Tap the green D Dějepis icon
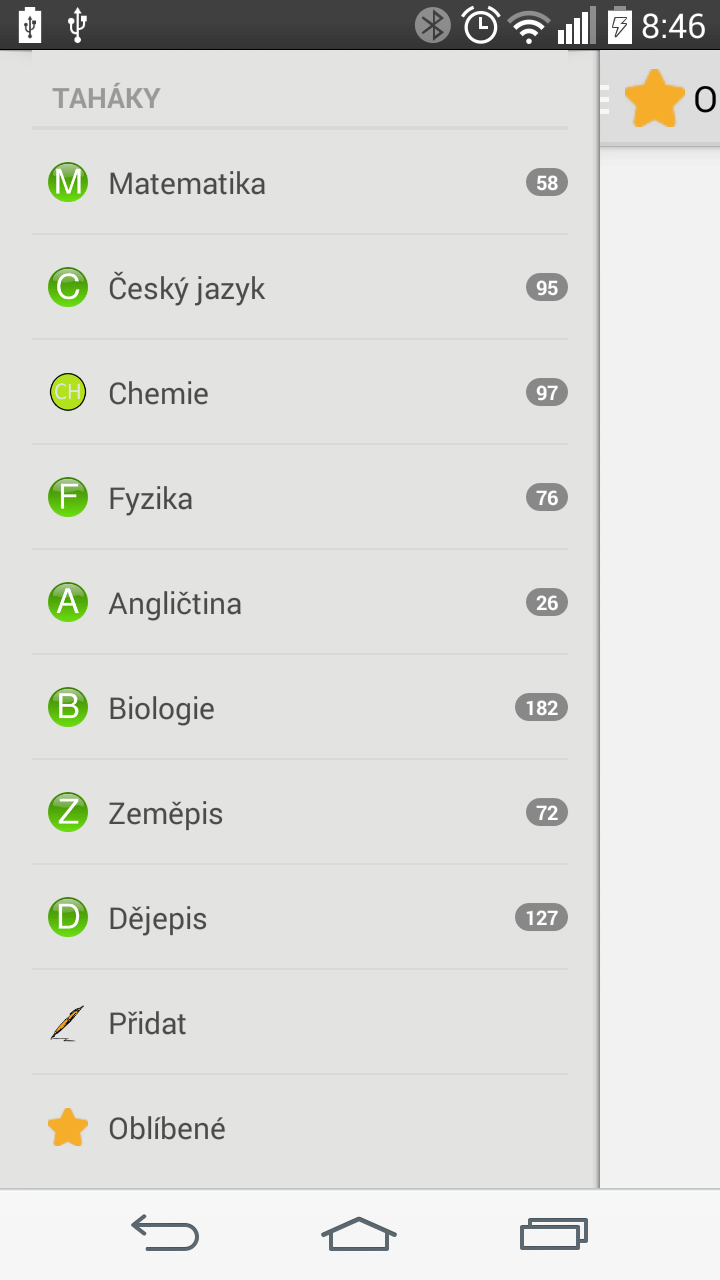Image resolution: width=720 pixels, height=1280 pixels. pos(68,918)
